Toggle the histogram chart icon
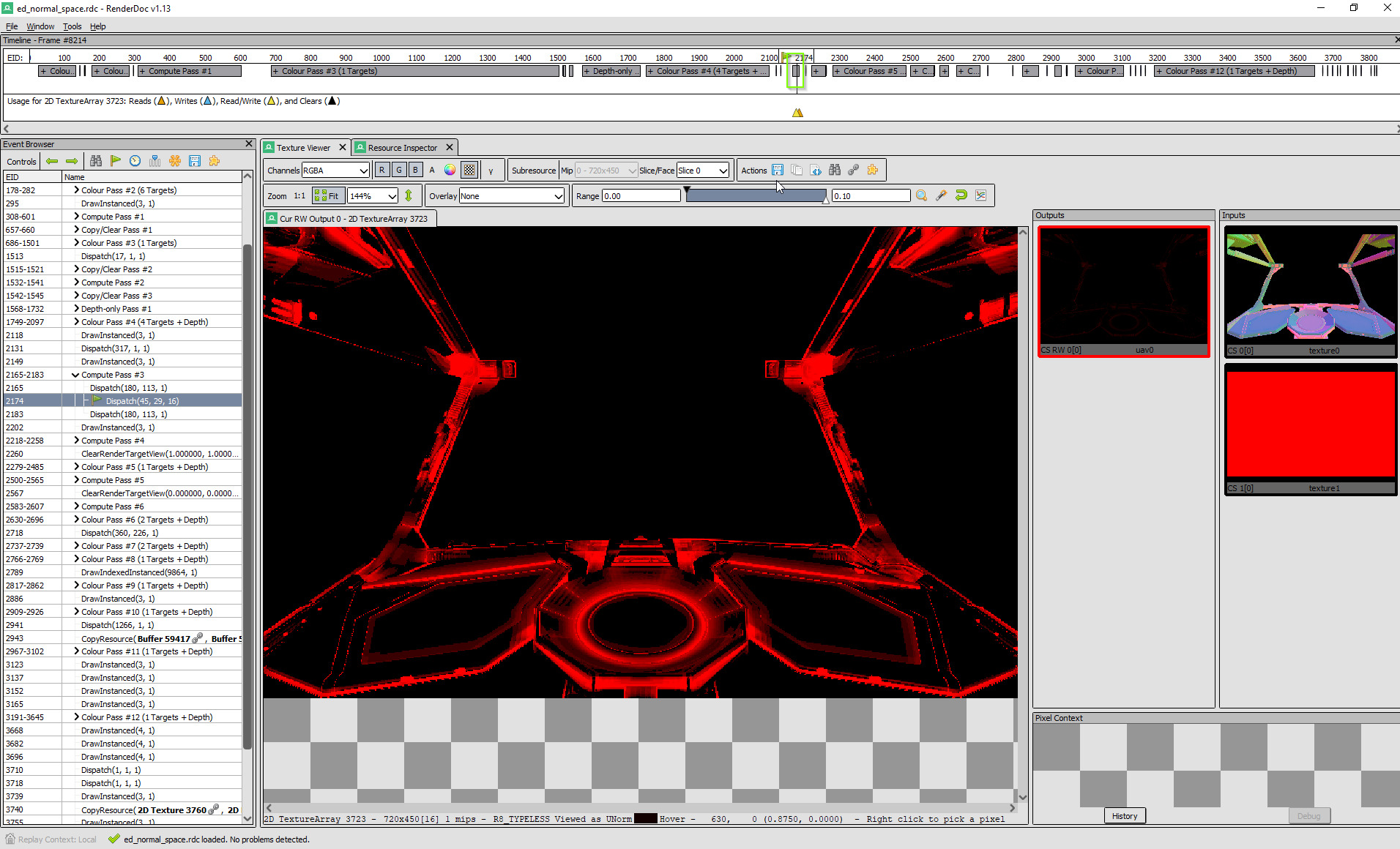This screenshot has width=1400, height=849. coord(981,195)
